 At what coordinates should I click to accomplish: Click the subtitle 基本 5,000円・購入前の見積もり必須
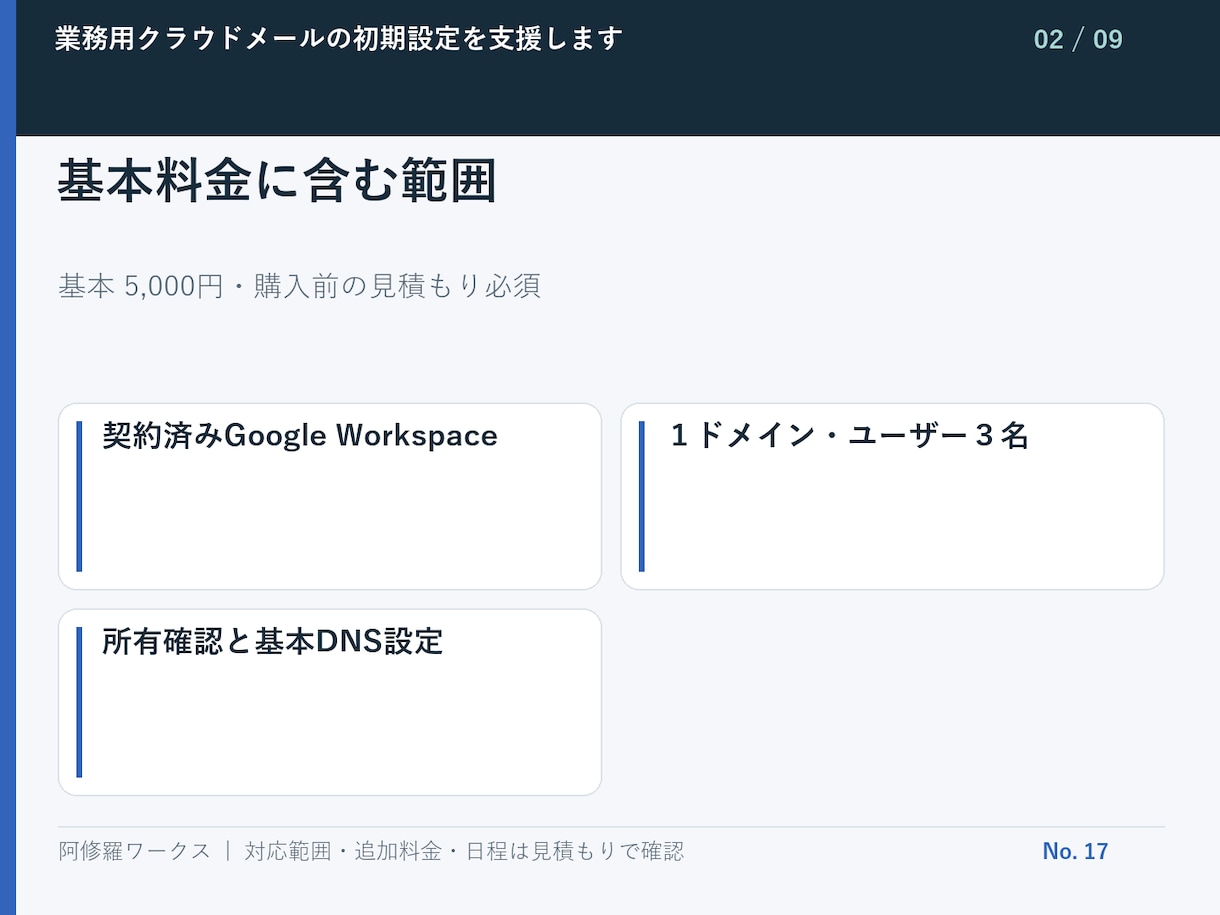click(299, 286)
